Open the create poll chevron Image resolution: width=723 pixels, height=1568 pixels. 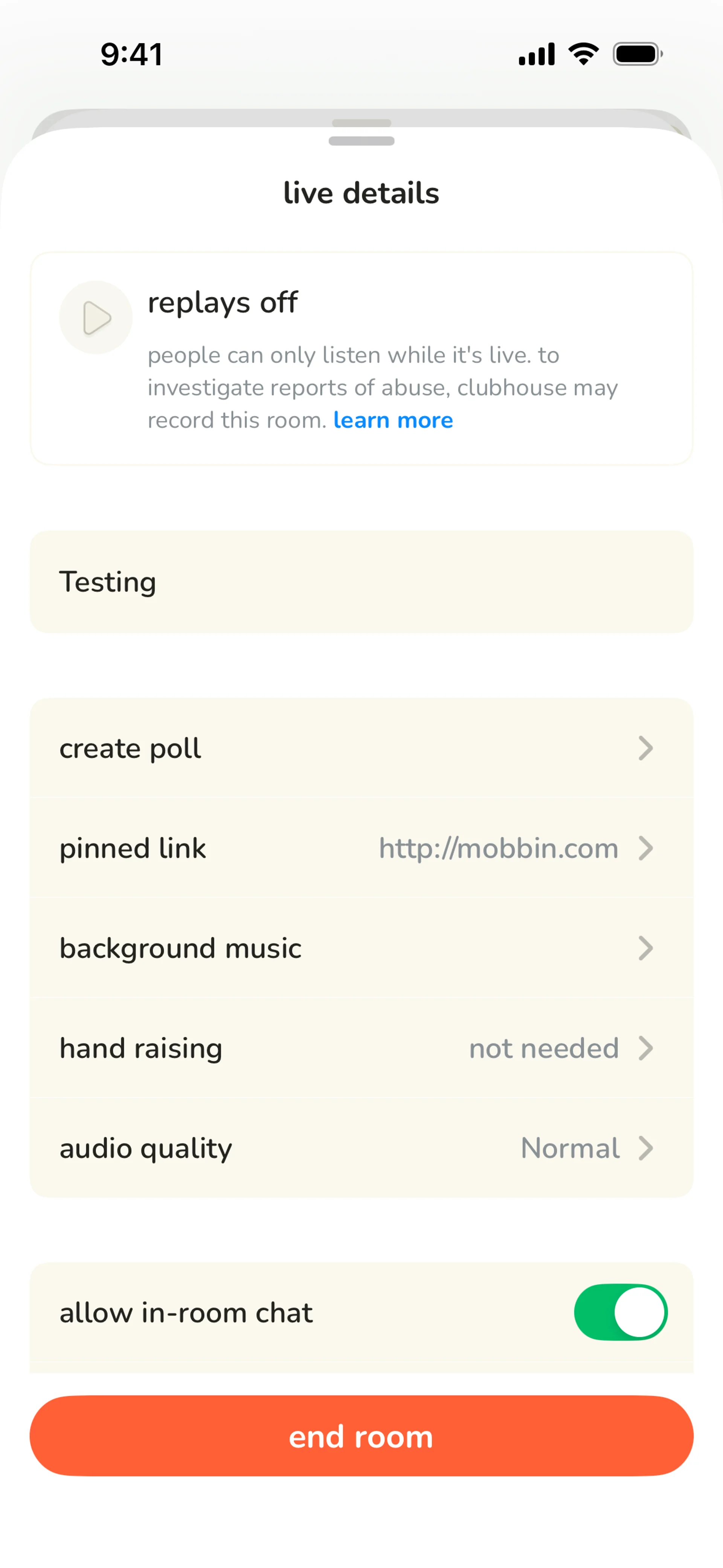(x=646, y=748)
